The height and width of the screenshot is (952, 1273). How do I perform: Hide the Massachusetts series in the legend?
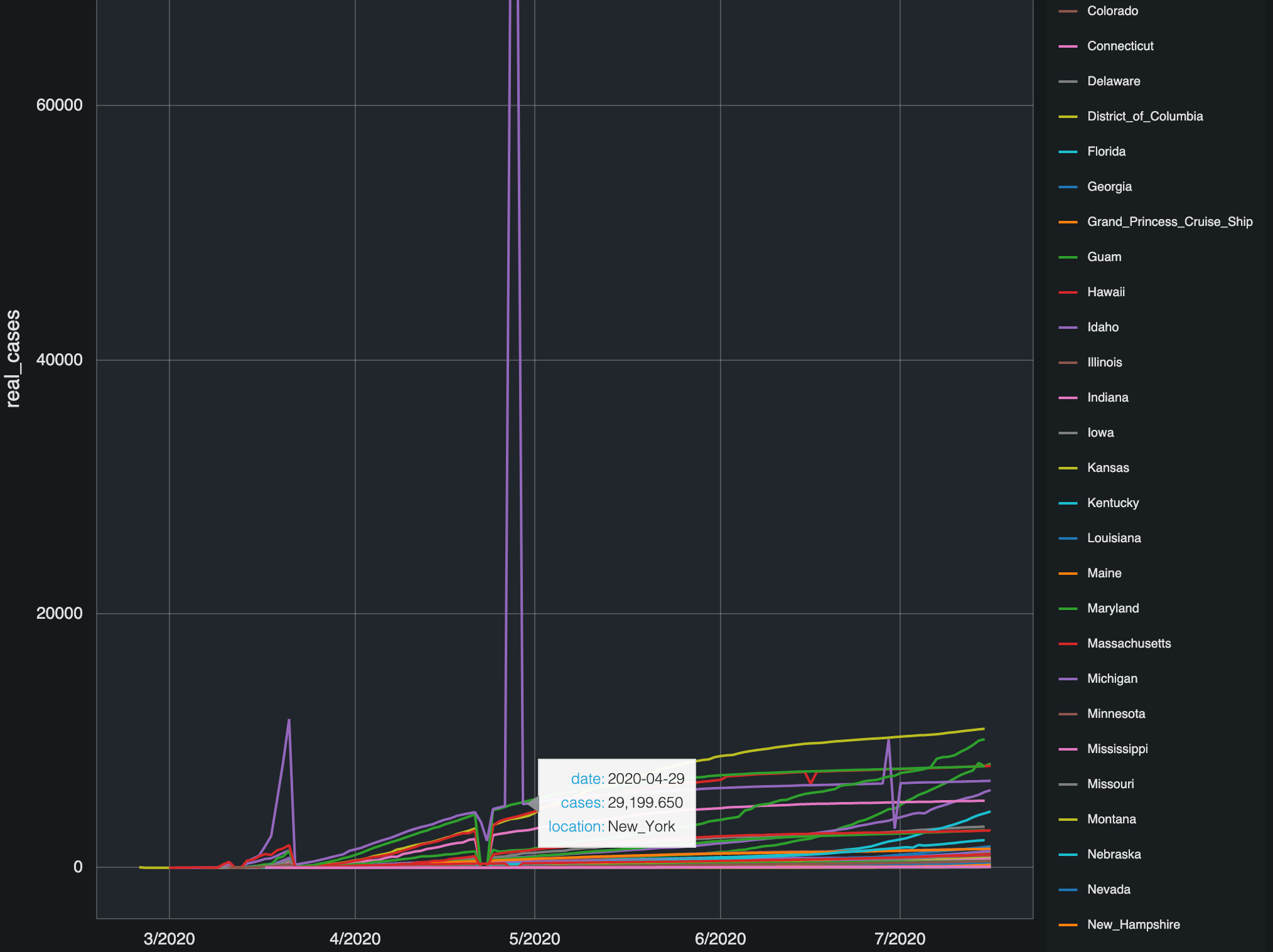click(x=1129, y=644)
